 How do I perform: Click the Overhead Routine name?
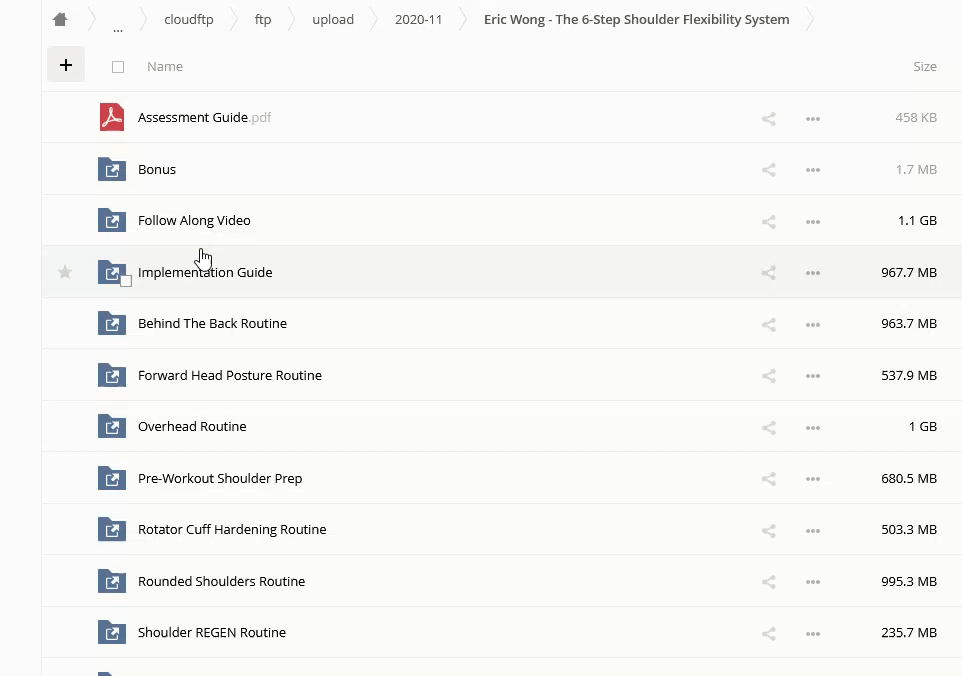click(192, 426)
